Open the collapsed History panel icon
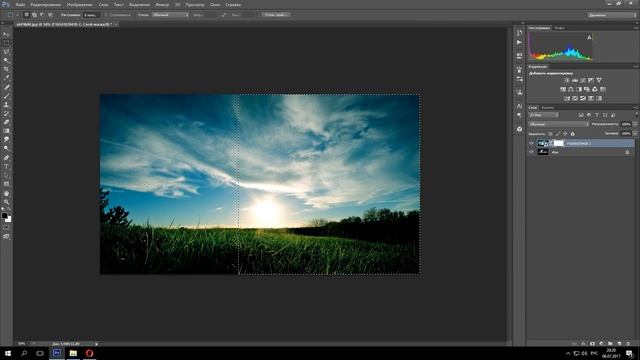Viewport: 640px width, 360px height. (x=519, y=33)
